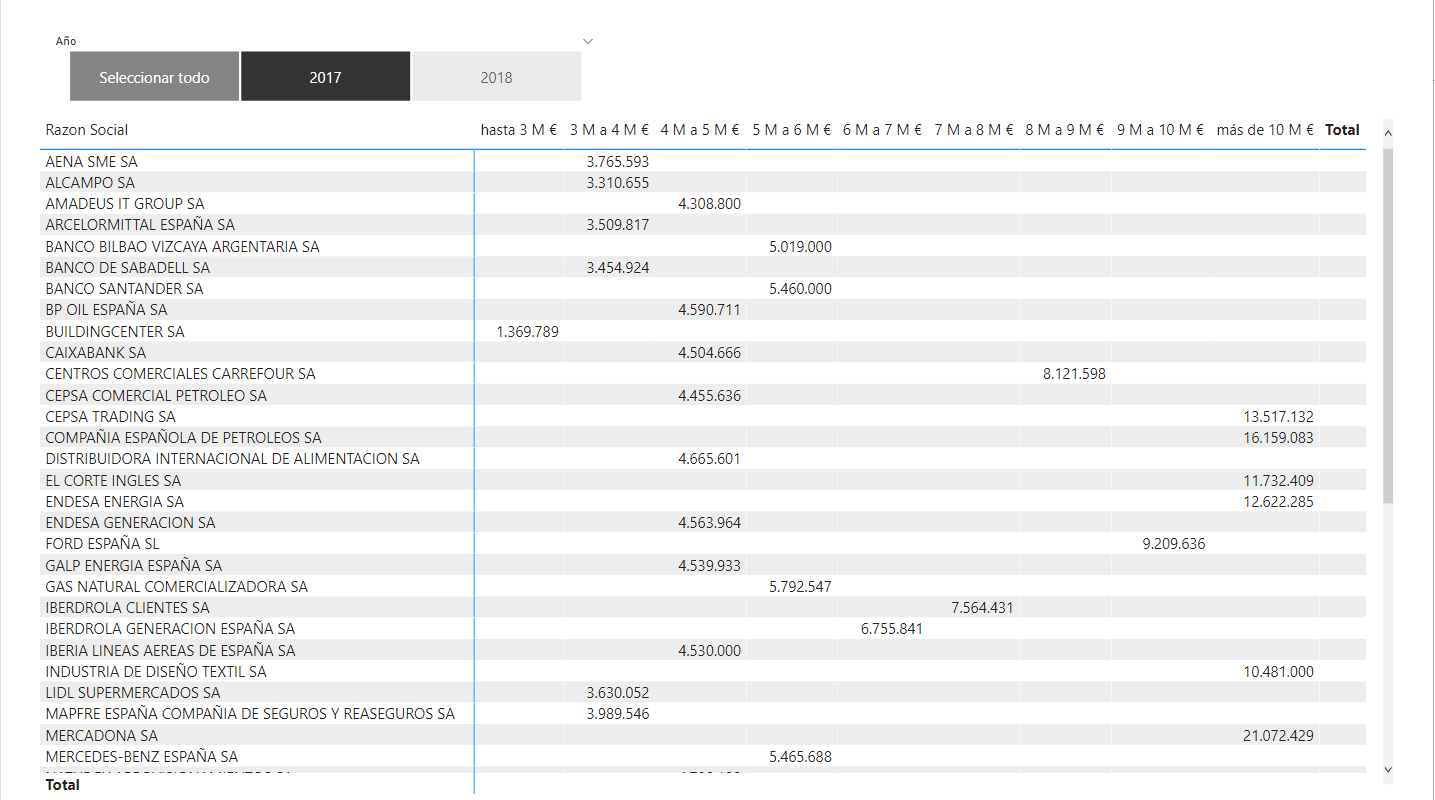Click the hasta 3 M € column header

click(x=519, y=130)
